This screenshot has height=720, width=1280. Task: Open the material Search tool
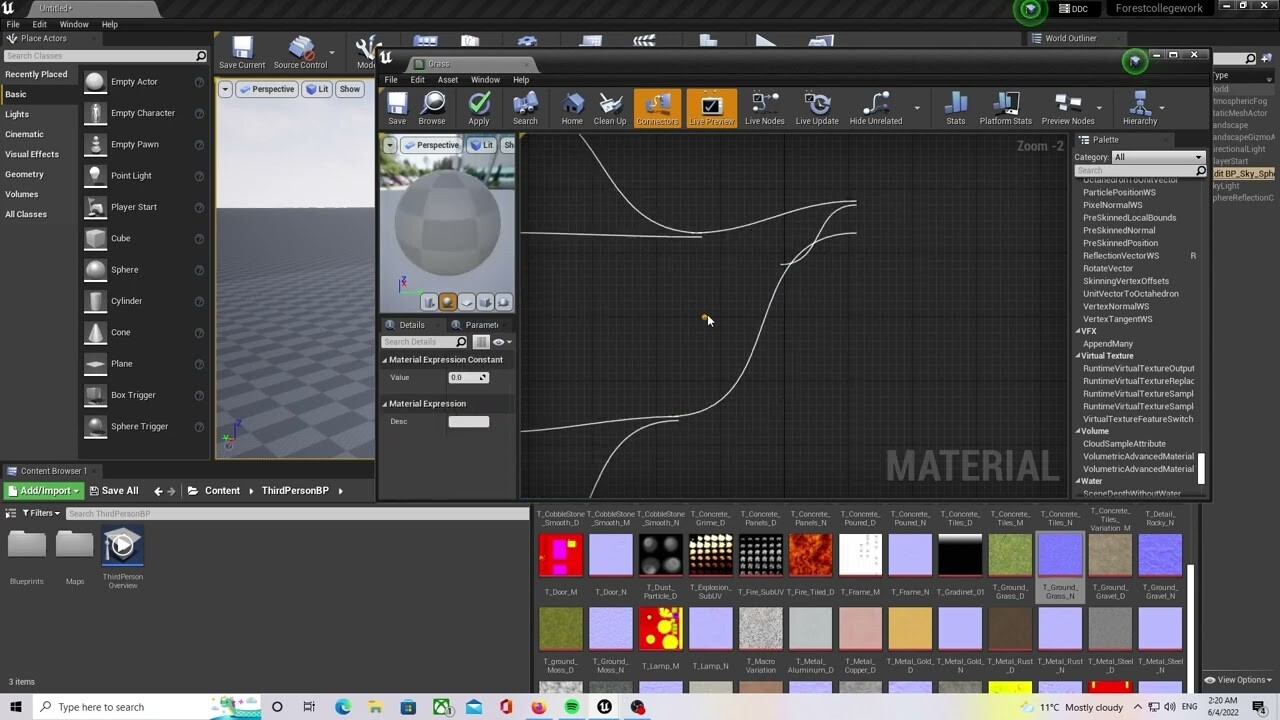525,107
